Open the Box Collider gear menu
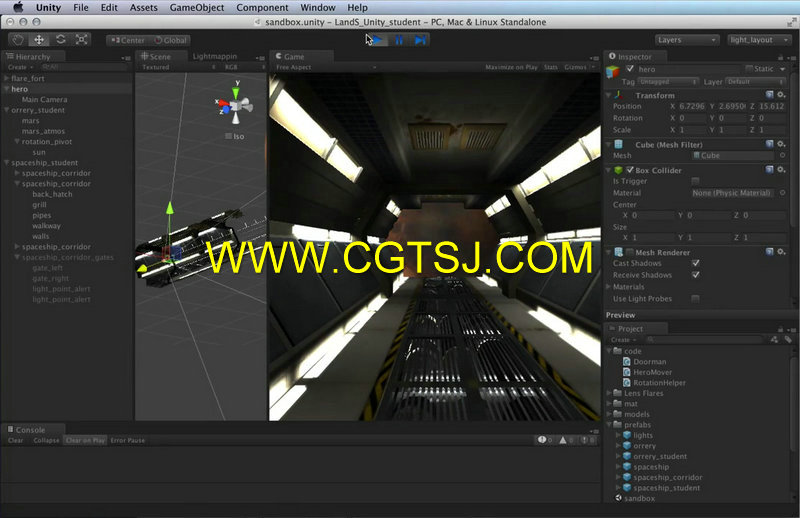Screen dimensions: 800x518 point(781,169)
